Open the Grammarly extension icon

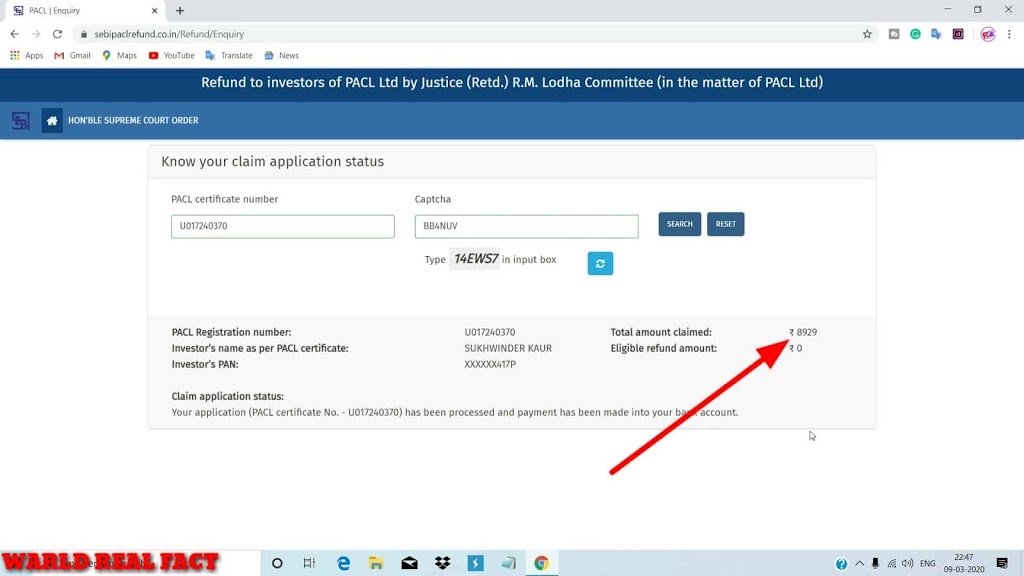[x=915, y=34]
